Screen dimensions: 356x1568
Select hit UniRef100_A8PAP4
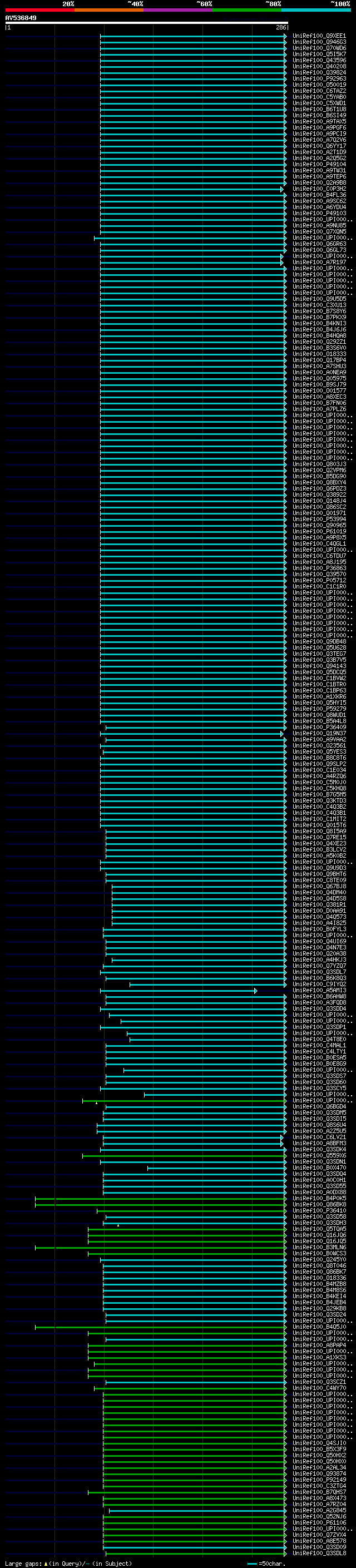pos(319,1345)
